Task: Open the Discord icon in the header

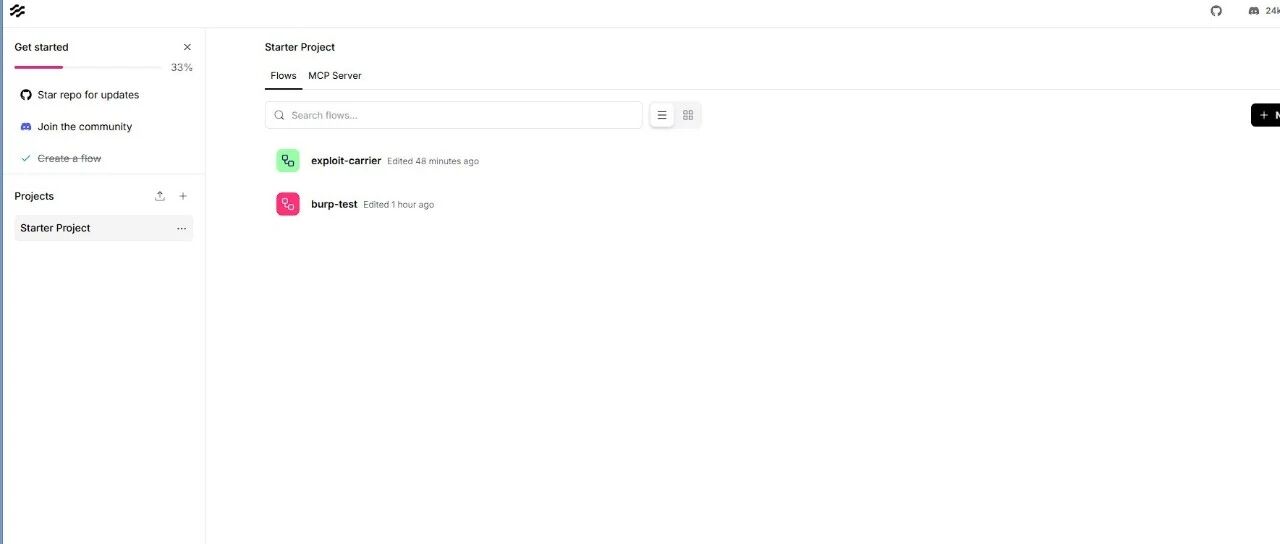Action: (1254, 11)
